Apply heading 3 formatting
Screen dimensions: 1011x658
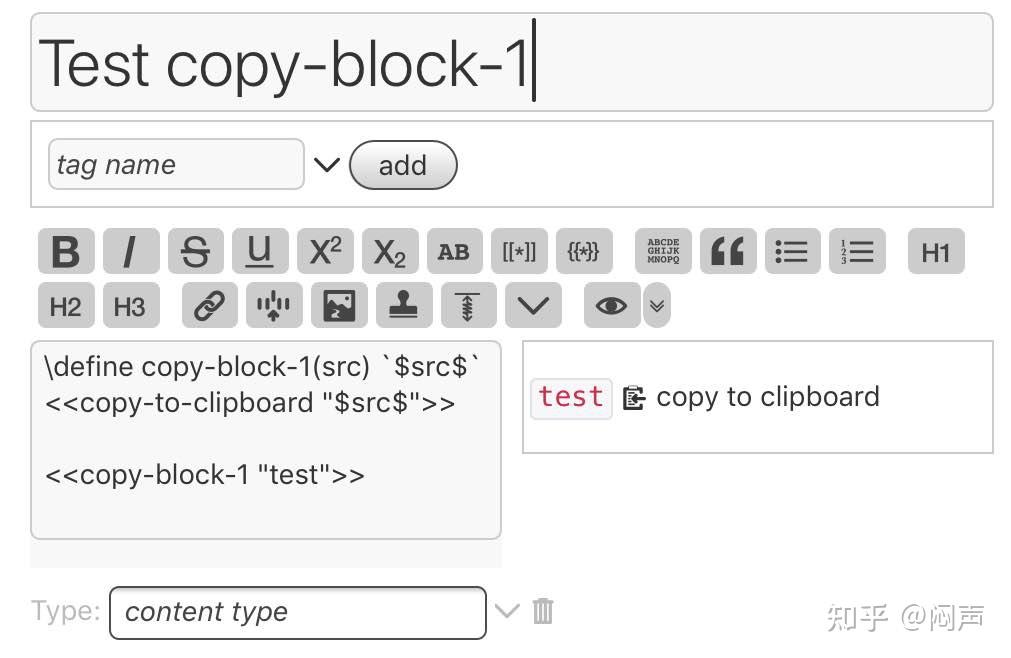(130, 306)
